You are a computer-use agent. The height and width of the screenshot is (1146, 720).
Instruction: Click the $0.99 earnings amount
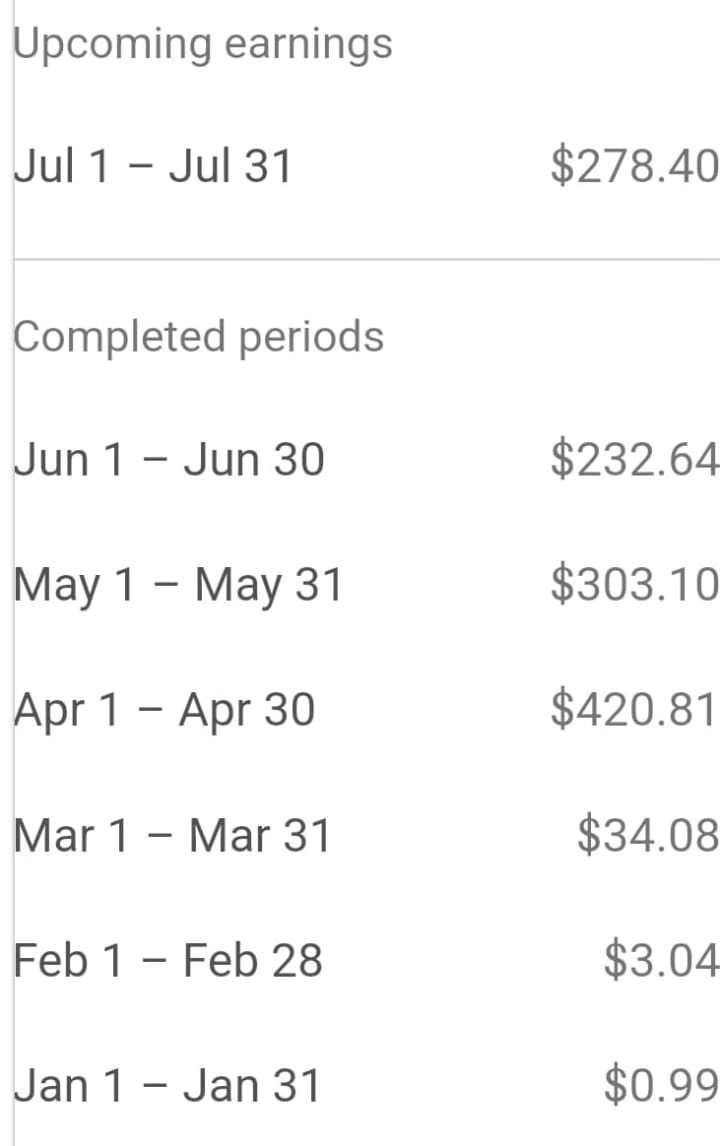[x=661, y=1085]
